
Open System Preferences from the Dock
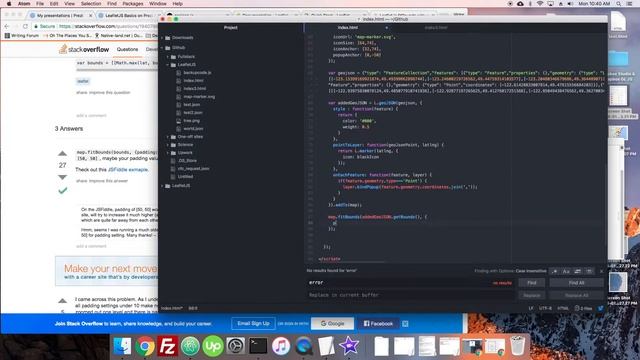[x=236, y=346]
